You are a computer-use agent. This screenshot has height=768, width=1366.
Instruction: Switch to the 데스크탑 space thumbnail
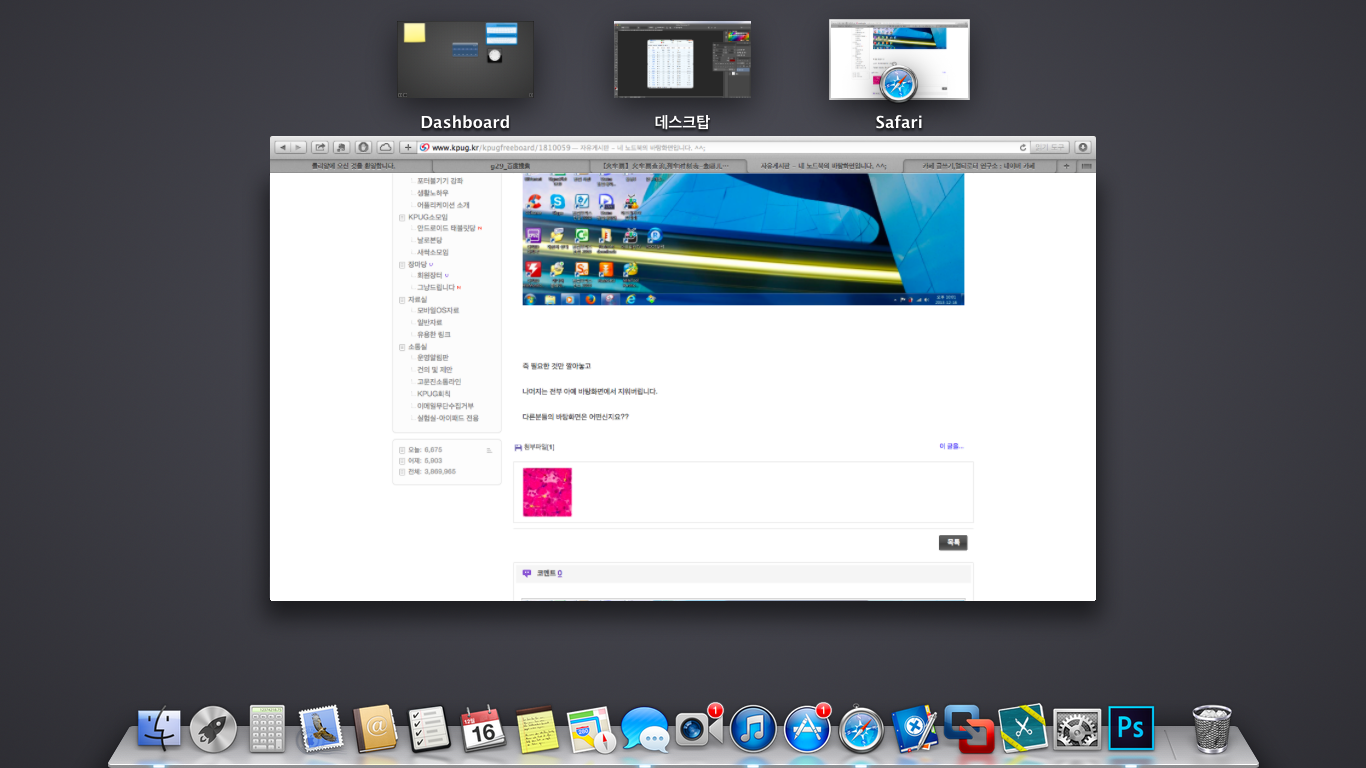pyautogui.click(x=682, y=60)
